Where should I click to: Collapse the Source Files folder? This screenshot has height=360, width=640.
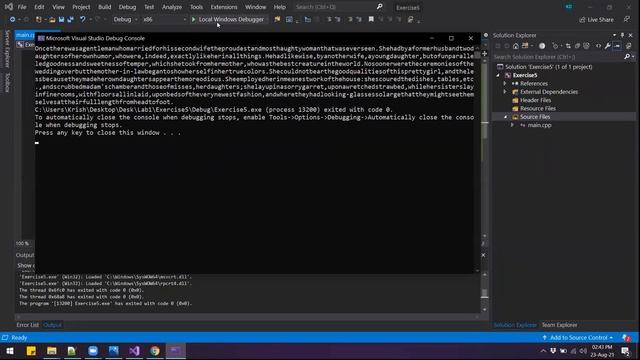click(505, 117)
